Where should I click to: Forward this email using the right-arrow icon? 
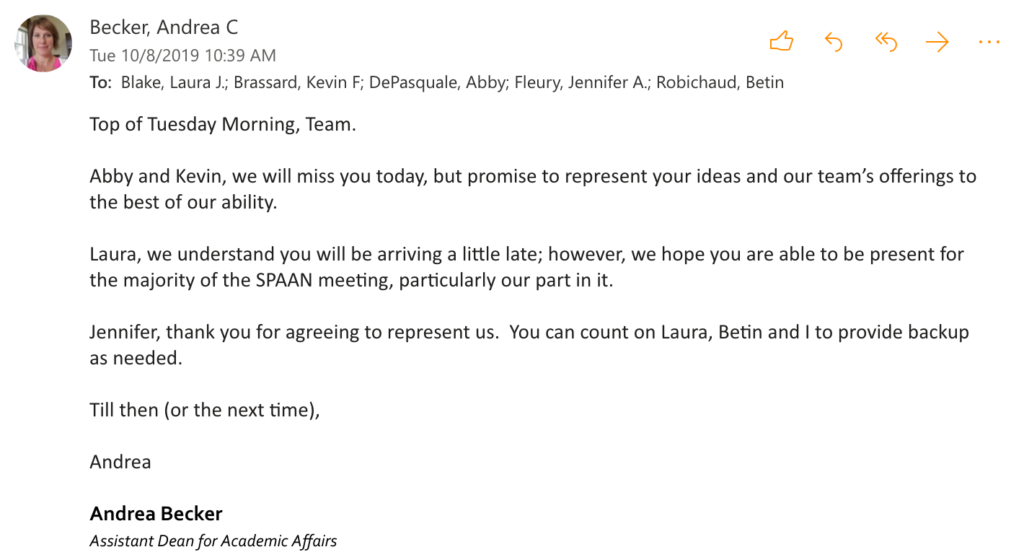937,42
